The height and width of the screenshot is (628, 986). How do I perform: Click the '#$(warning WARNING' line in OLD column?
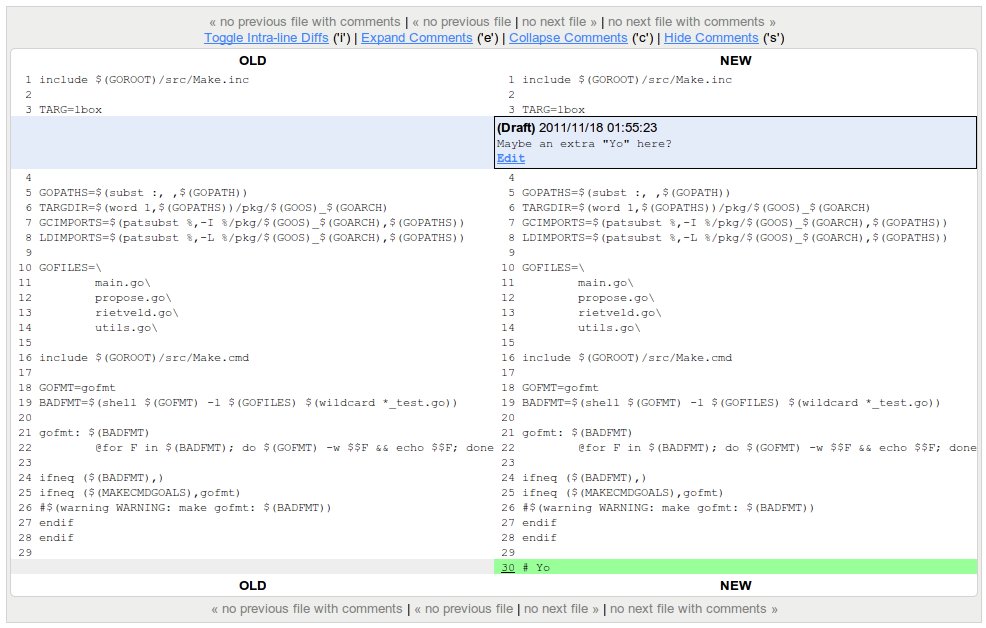185,509
